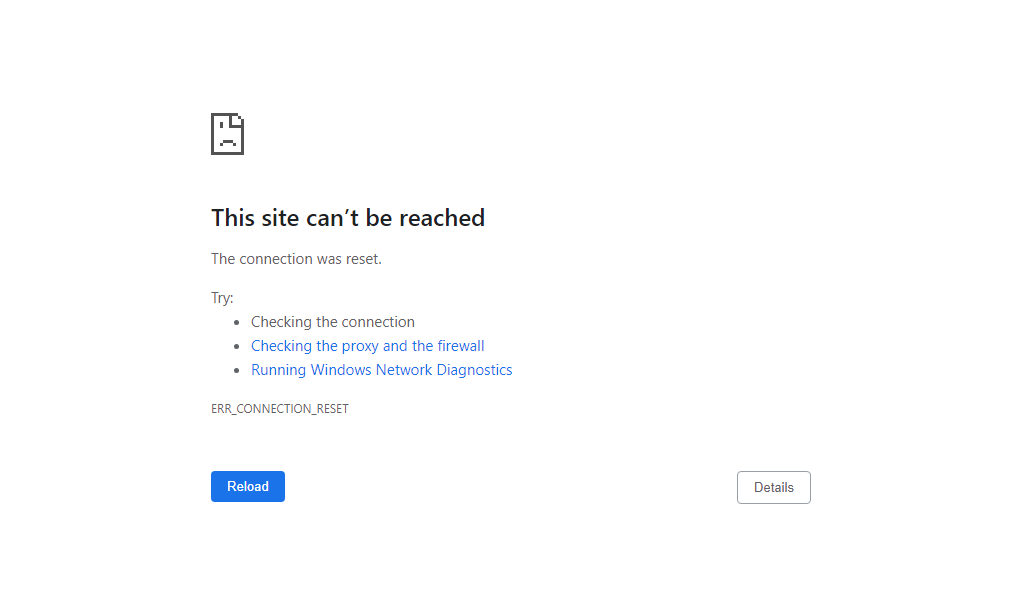Open Checking the proxy and the firewall link
This screenshot has height=599, width=1023.
(x=367, y=346)
